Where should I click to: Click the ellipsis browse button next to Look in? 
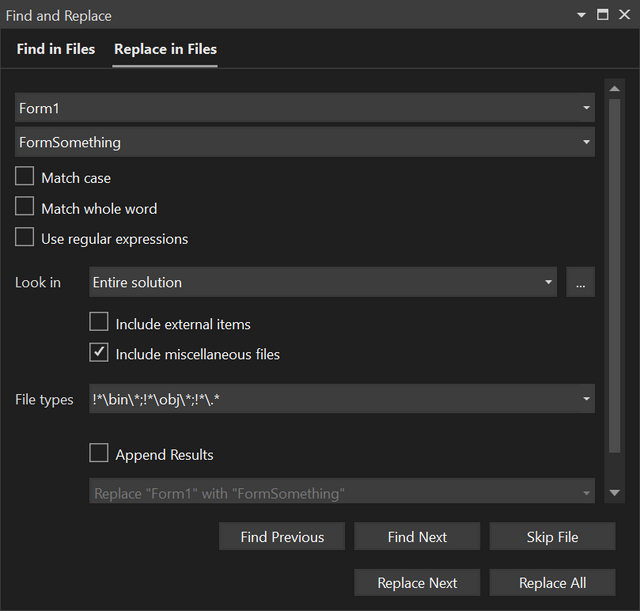580,282
